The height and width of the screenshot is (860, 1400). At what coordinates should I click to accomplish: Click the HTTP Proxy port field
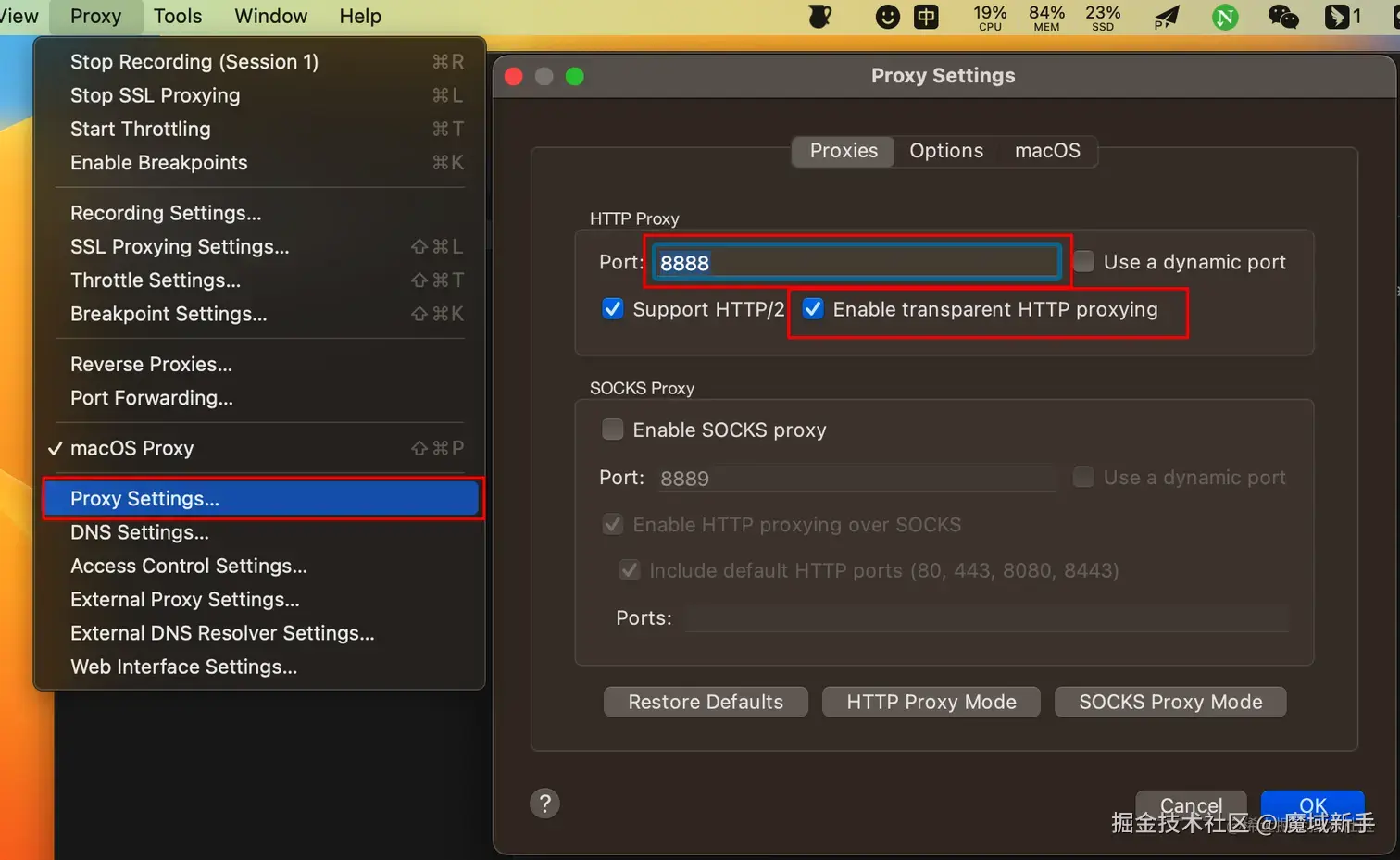point(856,263)
